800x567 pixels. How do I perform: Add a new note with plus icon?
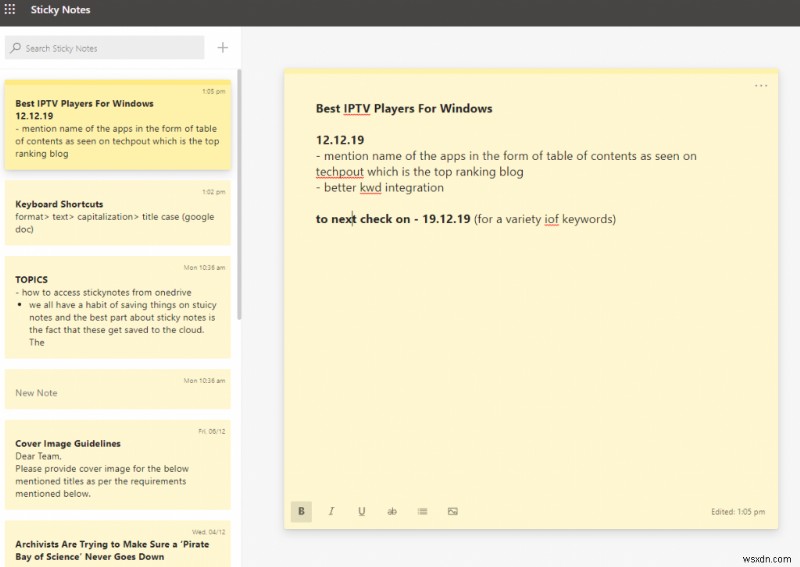(x=222, y=48)
